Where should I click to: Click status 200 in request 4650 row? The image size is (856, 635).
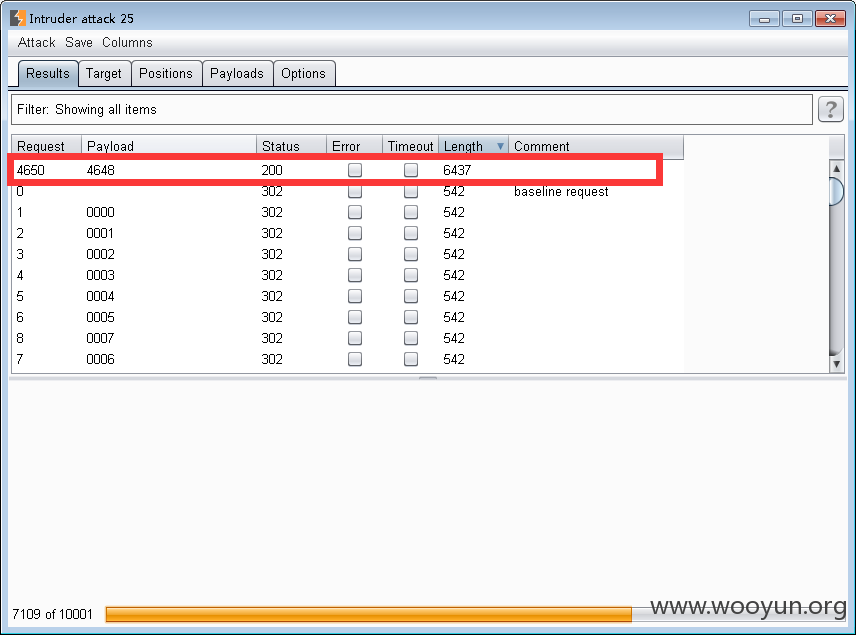[272, 170]
